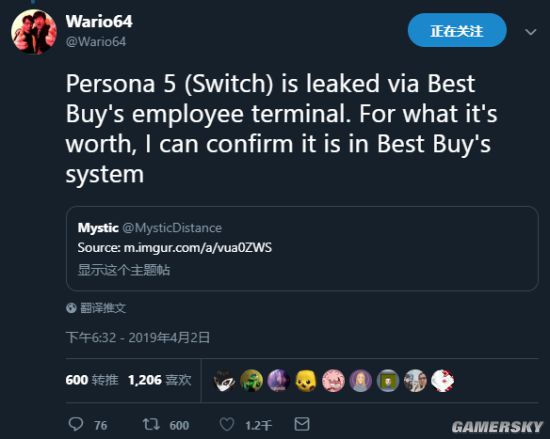Open the m.imgur.com source link
The width and height of the screenshot is (550, 439).
pyautogui.click(x=198, y=248)
